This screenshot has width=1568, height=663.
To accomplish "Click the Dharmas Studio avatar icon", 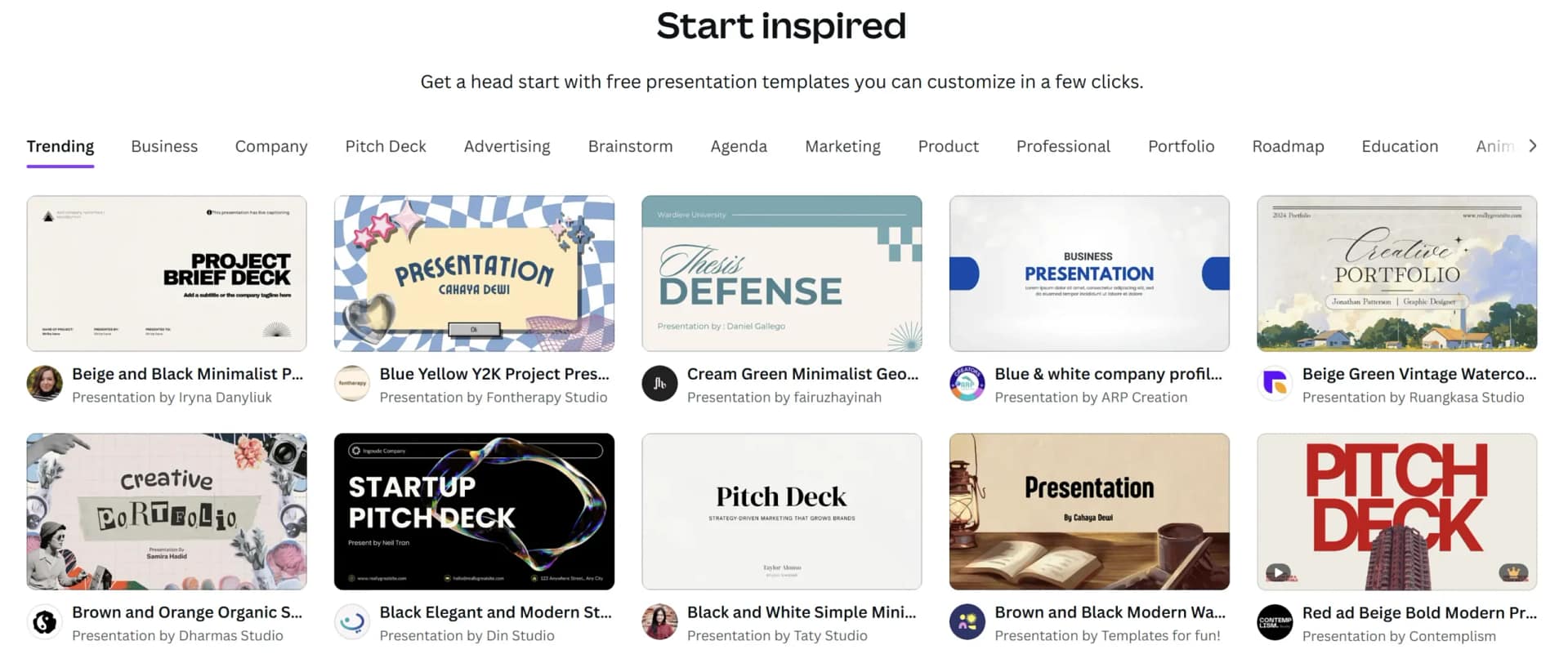I will [x=45, y=622].
